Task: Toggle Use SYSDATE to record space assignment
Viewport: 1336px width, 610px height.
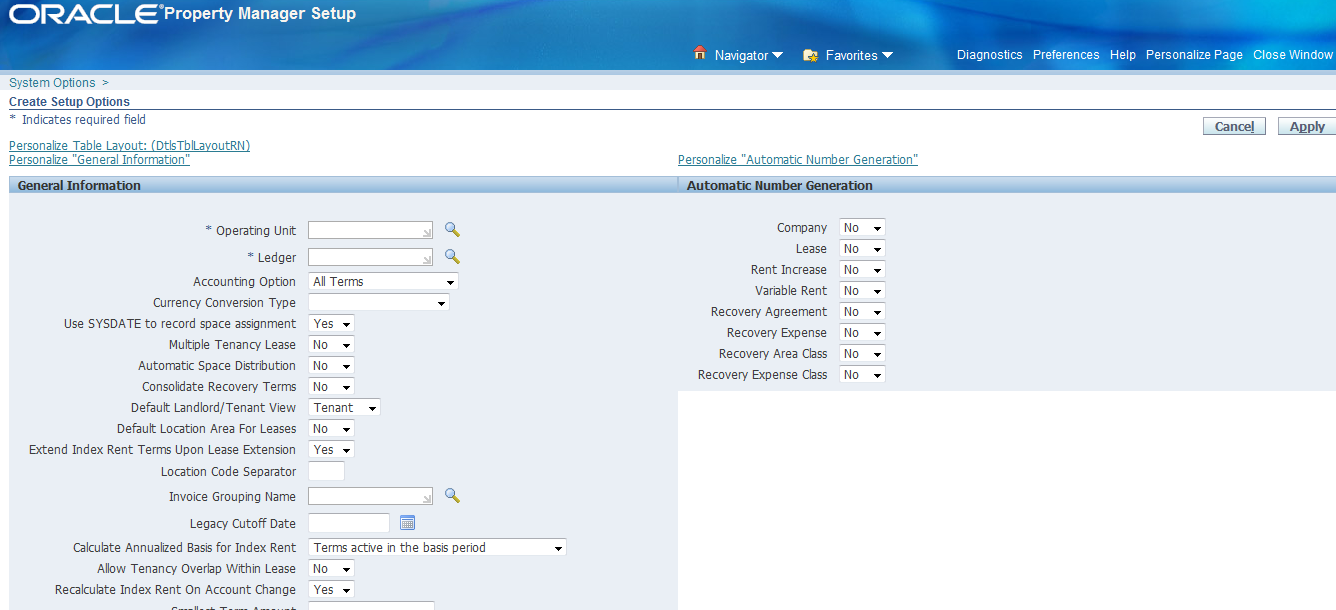Action: click(330, 323)
